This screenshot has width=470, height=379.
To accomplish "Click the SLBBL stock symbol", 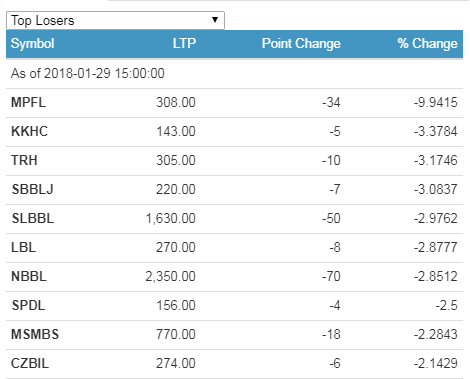I will [x=33, y=218].
